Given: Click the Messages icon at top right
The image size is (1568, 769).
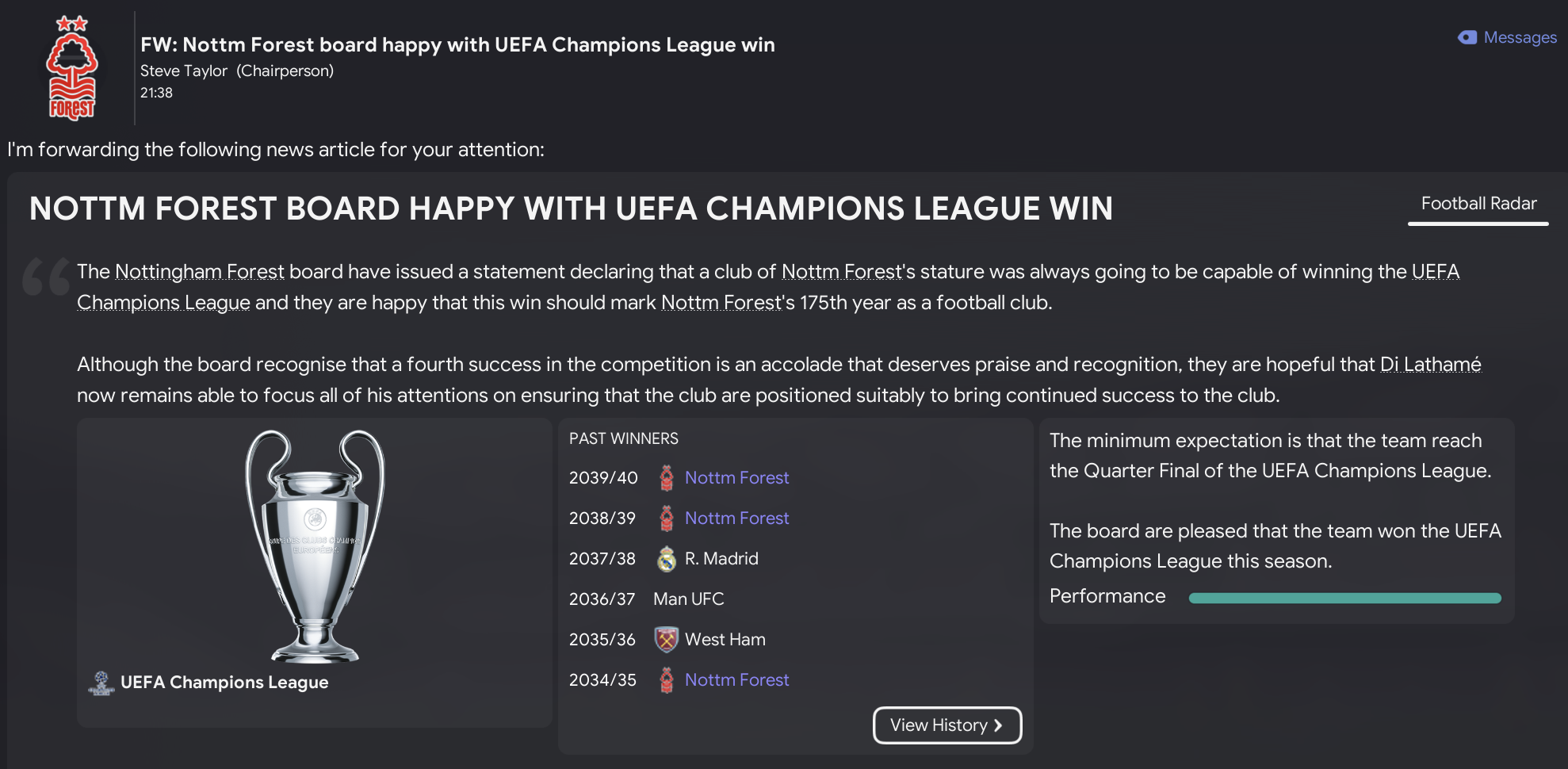Looking at the screenshot, I should click(x=1467, y=37).
